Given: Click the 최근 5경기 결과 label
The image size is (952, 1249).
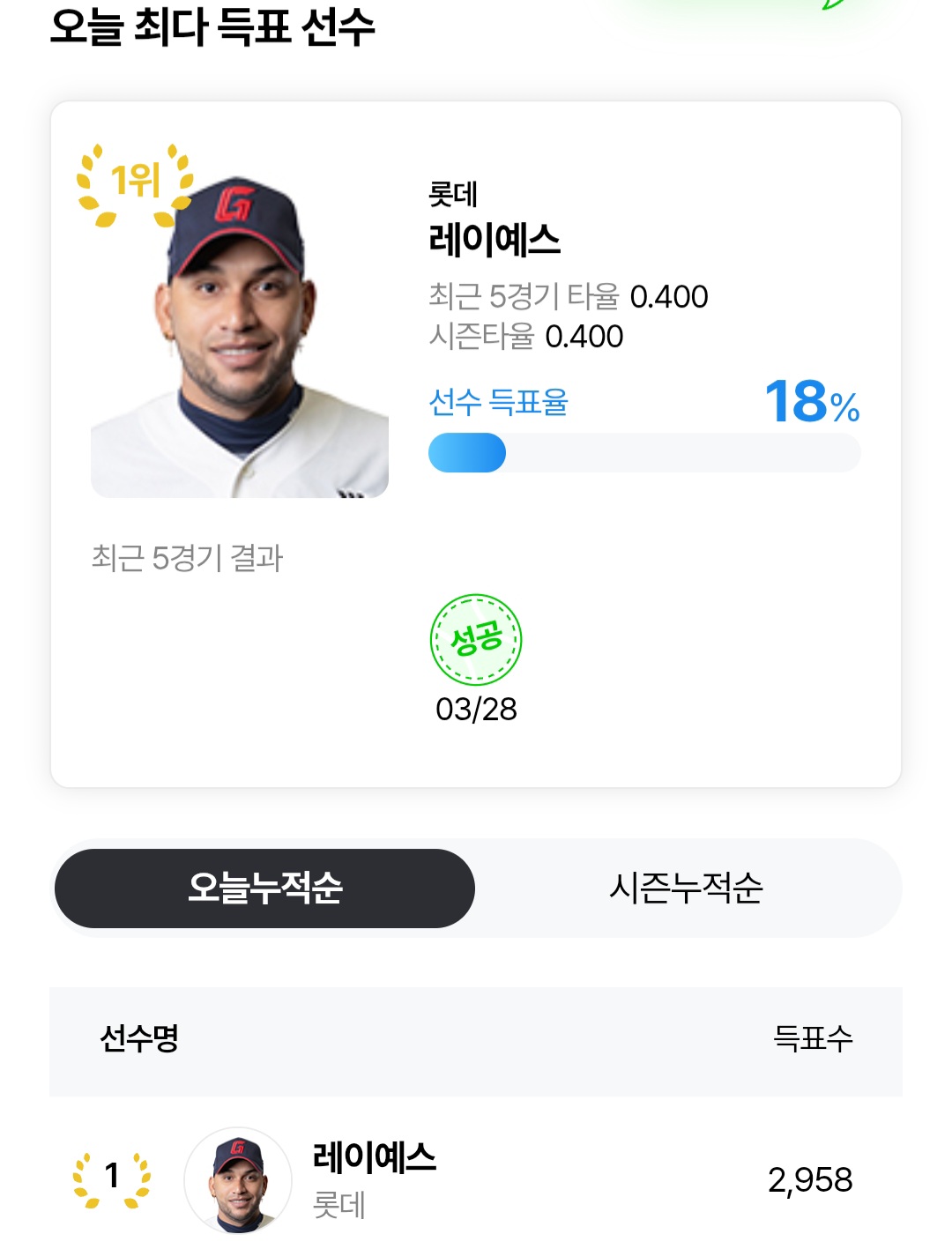Looking at the screenshot, I should (x=187, y=558).
